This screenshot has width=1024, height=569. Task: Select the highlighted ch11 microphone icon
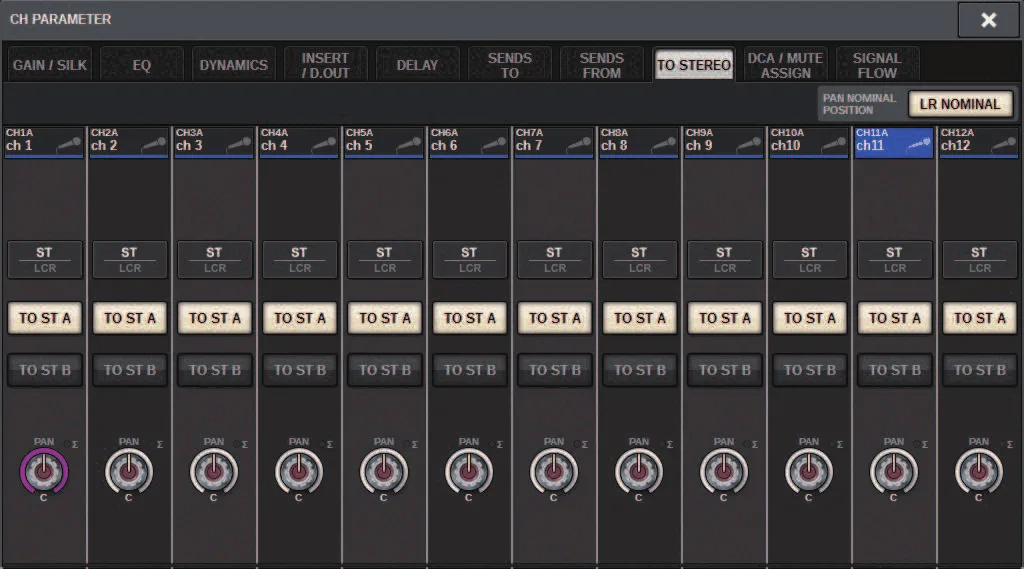click(918, 144)
